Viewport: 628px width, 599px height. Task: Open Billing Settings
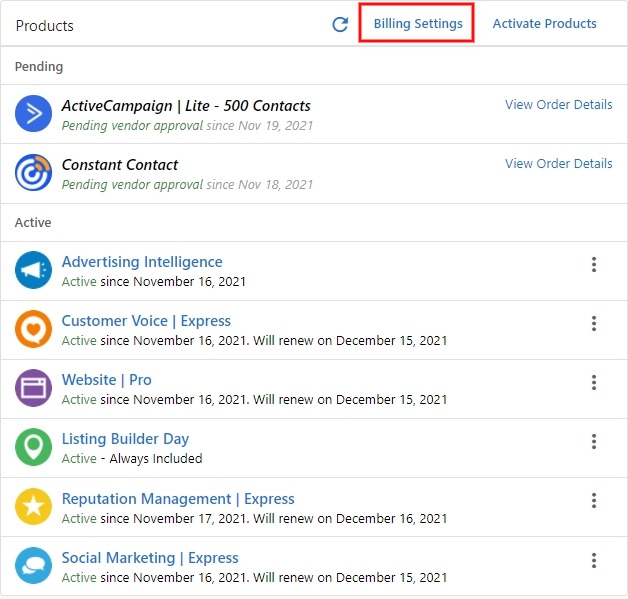[418, 24]
